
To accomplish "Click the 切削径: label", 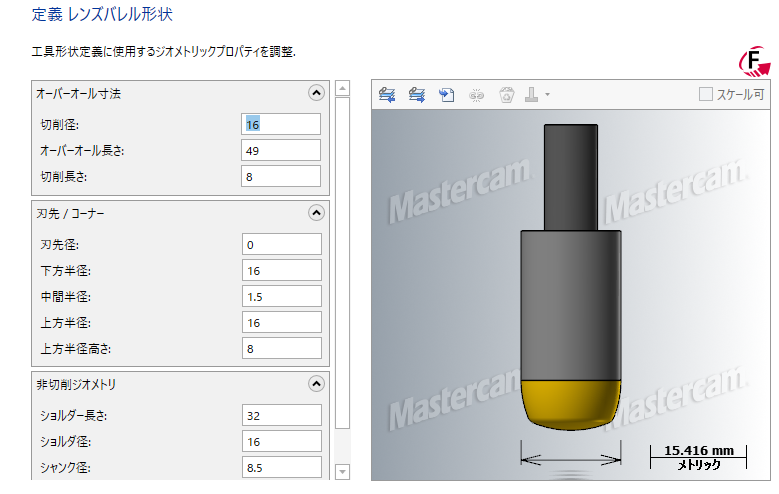I will 60,125.
